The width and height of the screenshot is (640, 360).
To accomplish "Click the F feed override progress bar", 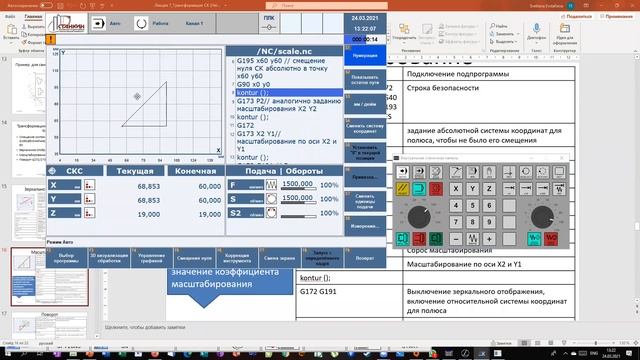I will (298, 189).
